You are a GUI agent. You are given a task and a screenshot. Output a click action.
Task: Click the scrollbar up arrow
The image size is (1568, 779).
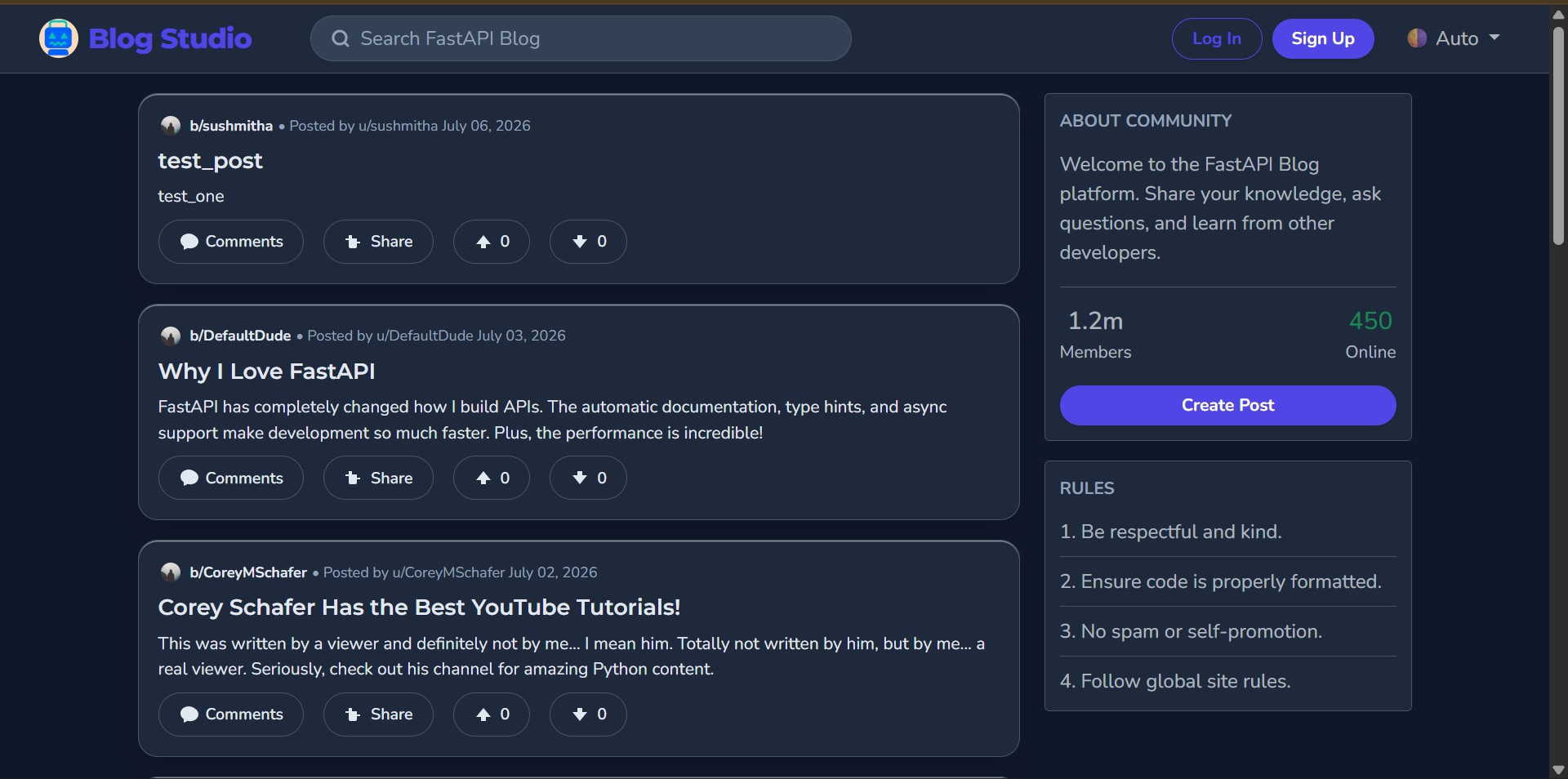point(1558,15)
